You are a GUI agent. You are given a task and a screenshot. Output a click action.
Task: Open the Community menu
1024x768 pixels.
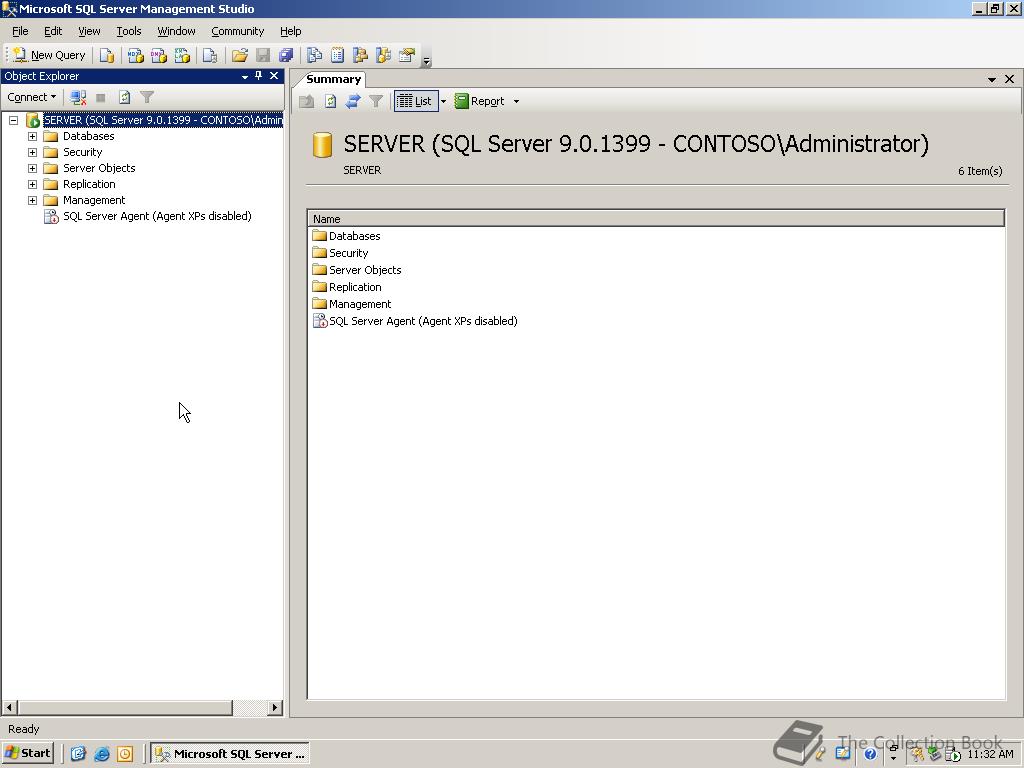[x=238, y=31]
